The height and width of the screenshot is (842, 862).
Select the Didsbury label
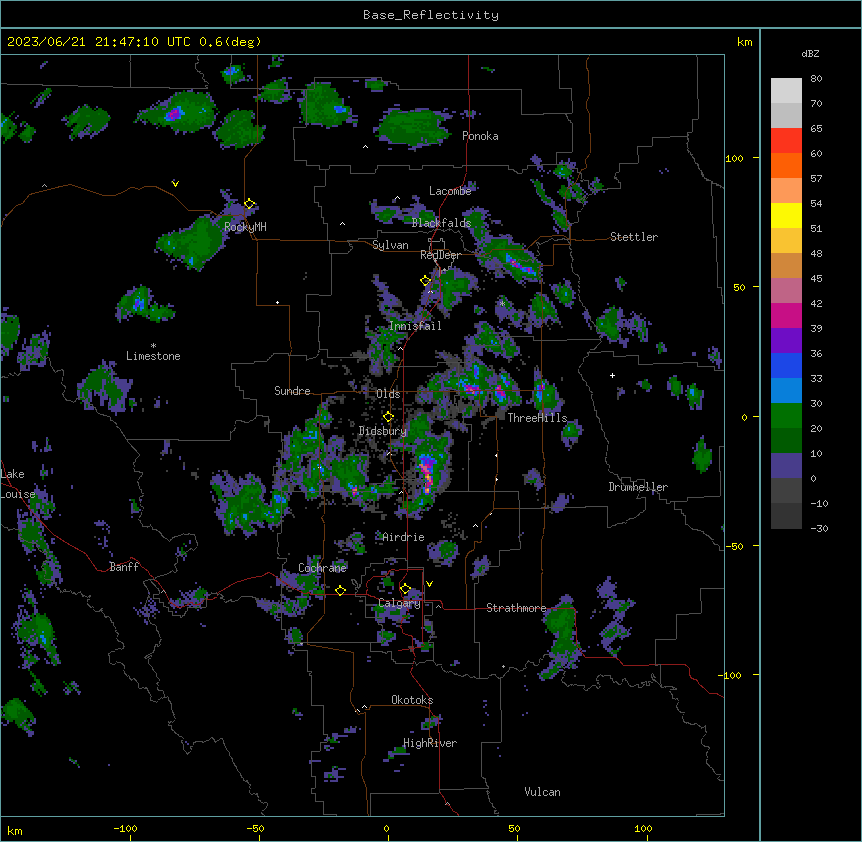click(382, 431)
